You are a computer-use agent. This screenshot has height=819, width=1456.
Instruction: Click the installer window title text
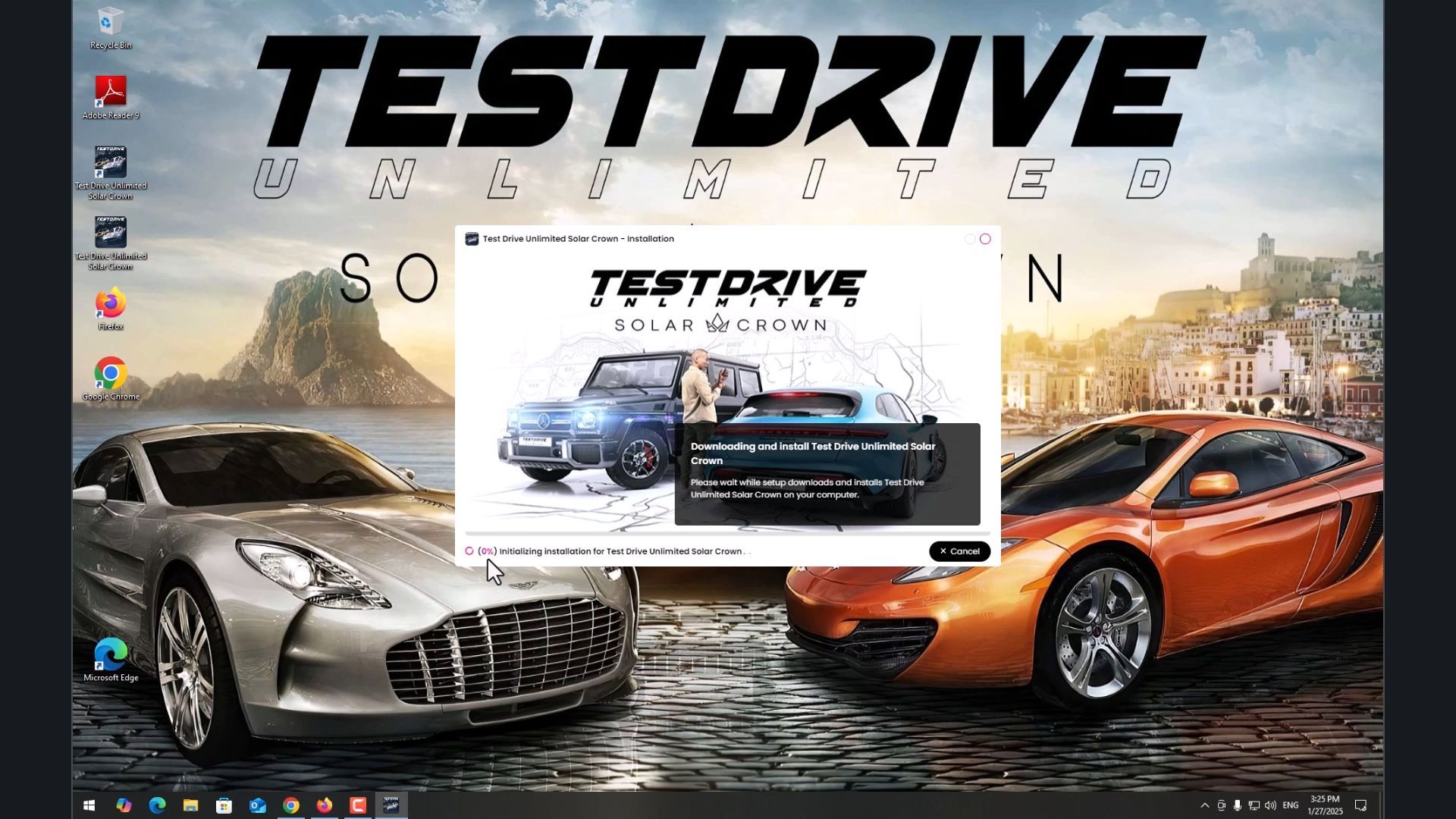pyautogui.click(x=579, y=239)
